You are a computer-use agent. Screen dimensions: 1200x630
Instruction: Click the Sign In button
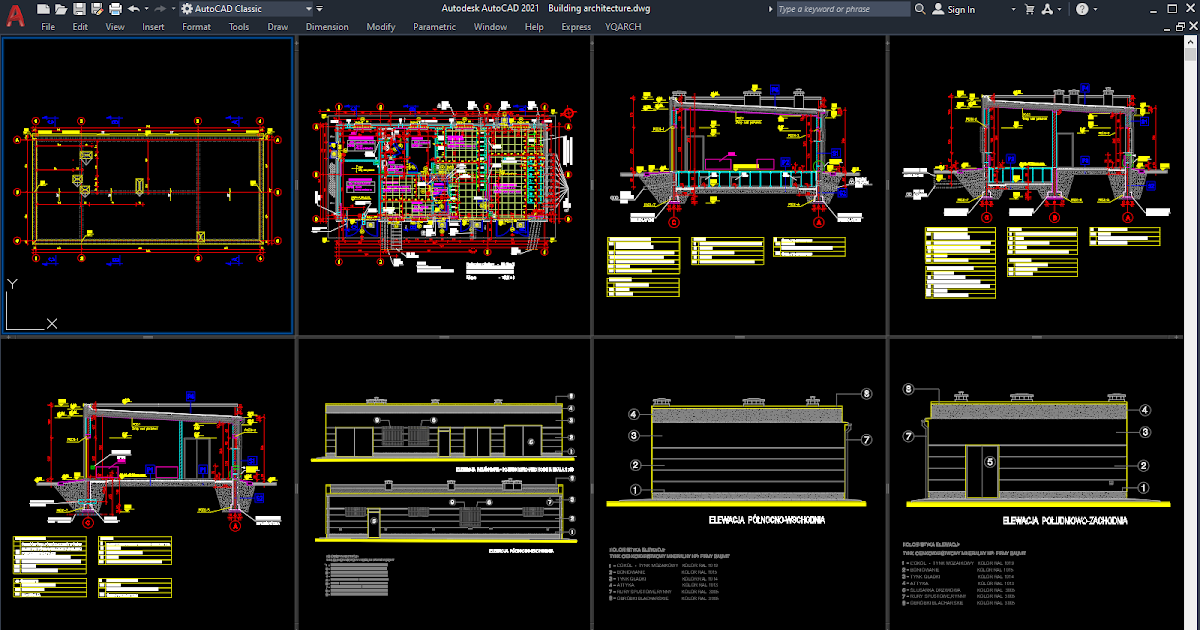959,8
